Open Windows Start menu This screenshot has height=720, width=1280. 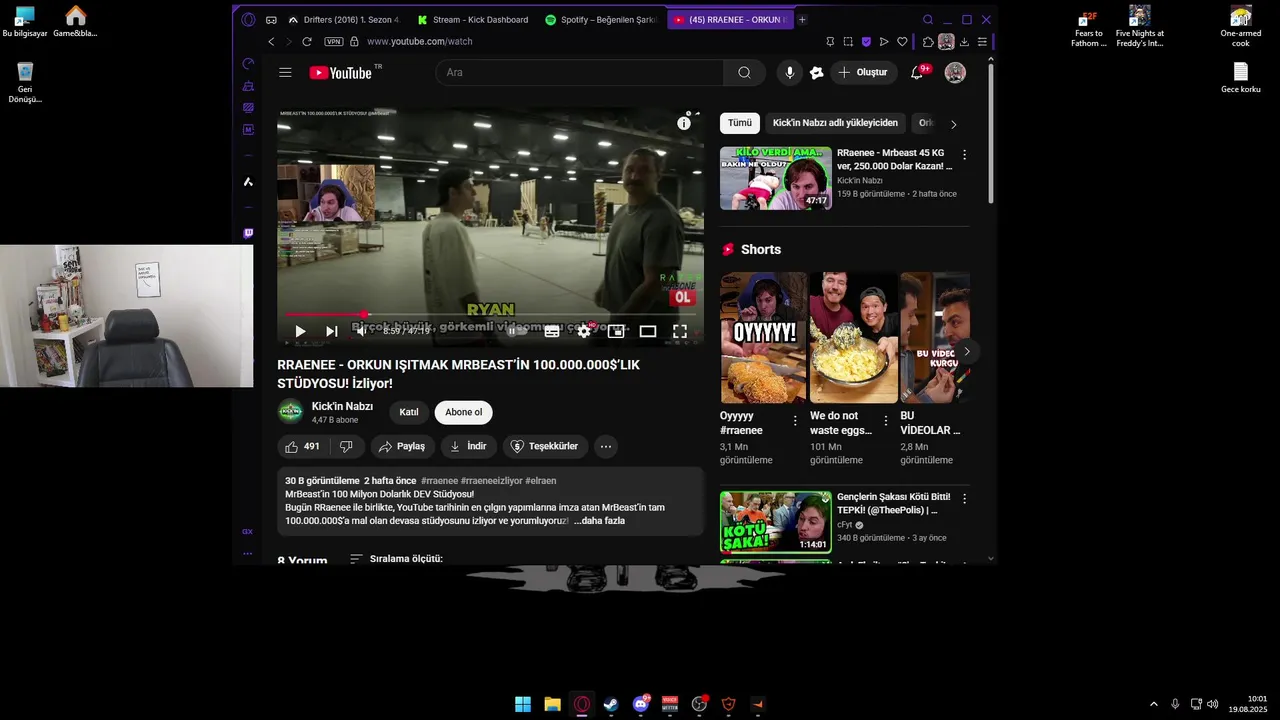tap(523, 704)
